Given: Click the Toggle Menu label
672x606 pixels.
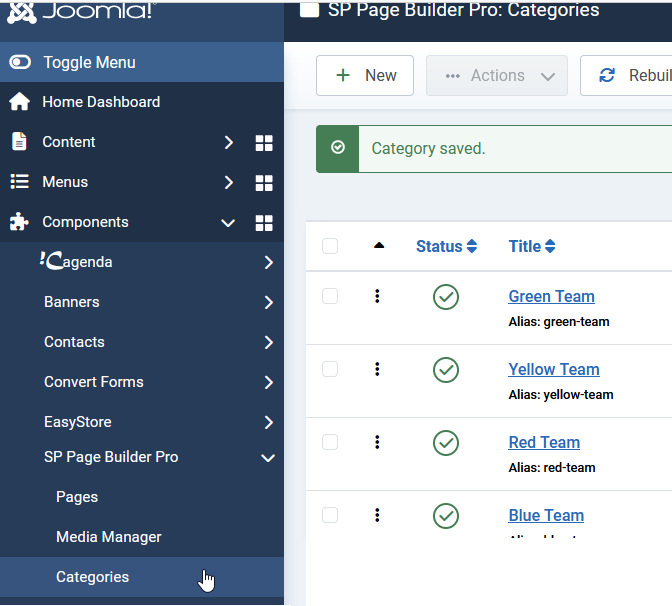Looking at the screenshot, I should pyautogui.click(x=90, y=63).
